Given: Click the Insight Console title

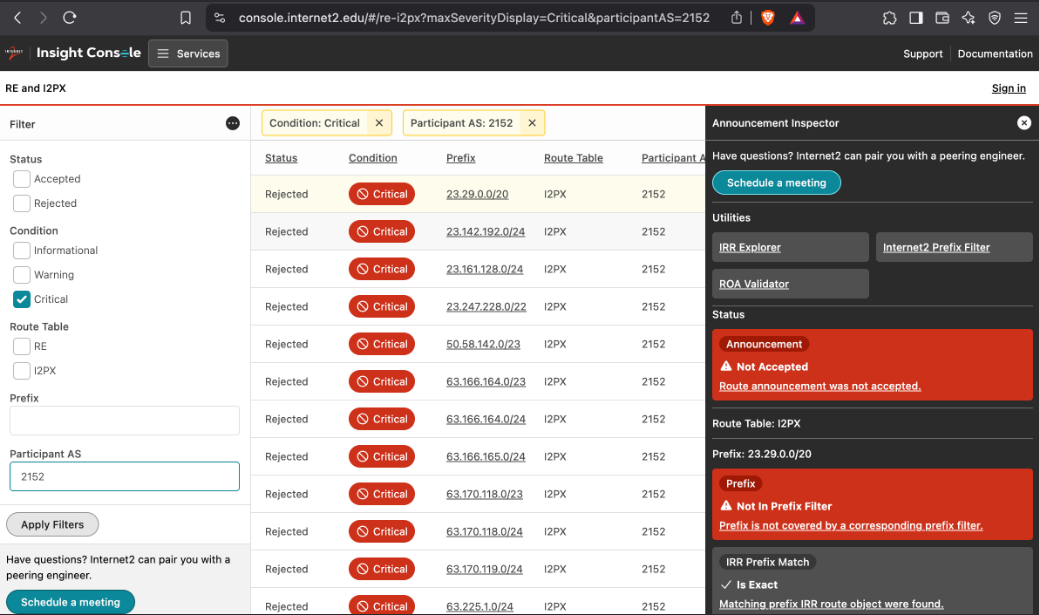Looking at the screenshot, I should 88,53.
